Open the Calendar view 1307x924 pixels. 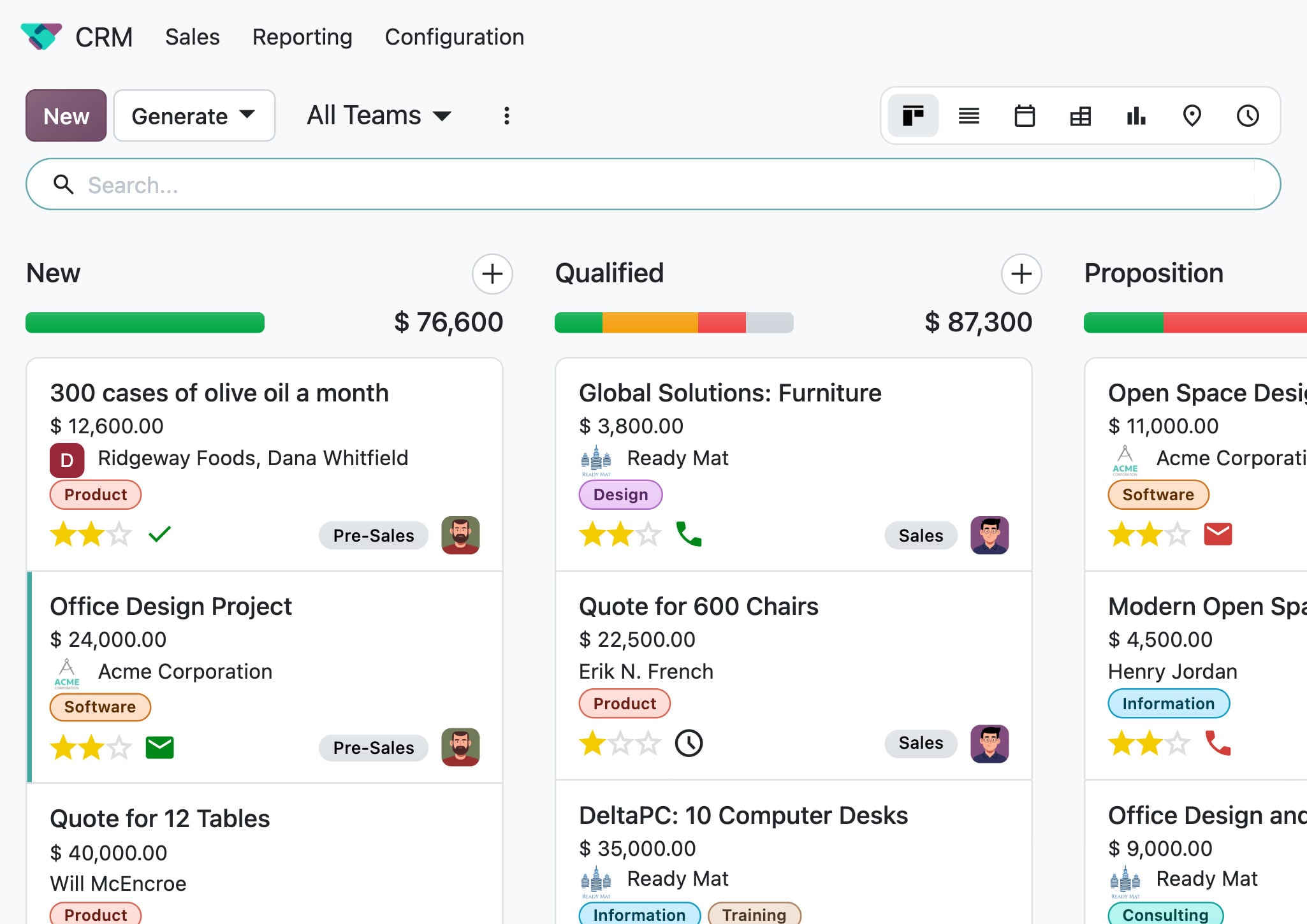[1025, 116]
